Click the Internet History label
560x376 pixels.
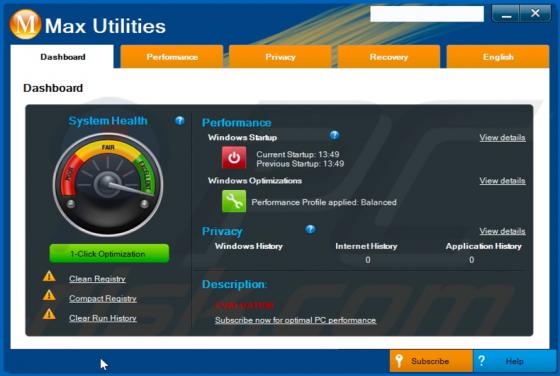pyautogui.click(x=366, y=246)
